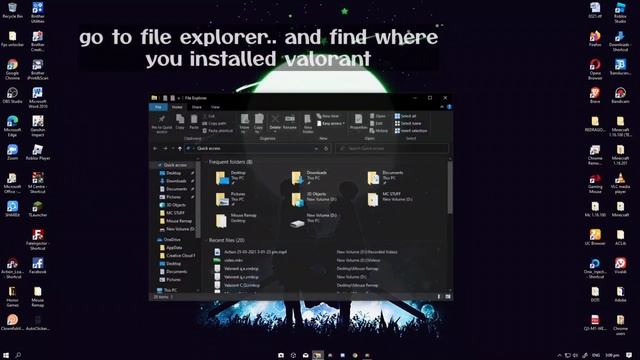Click Edit in the ribbon Open group

tap(376, 123)
